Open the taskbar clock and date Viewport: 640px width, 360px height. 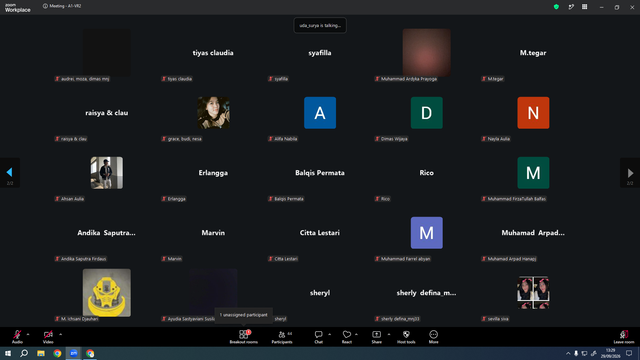[611, 353]
